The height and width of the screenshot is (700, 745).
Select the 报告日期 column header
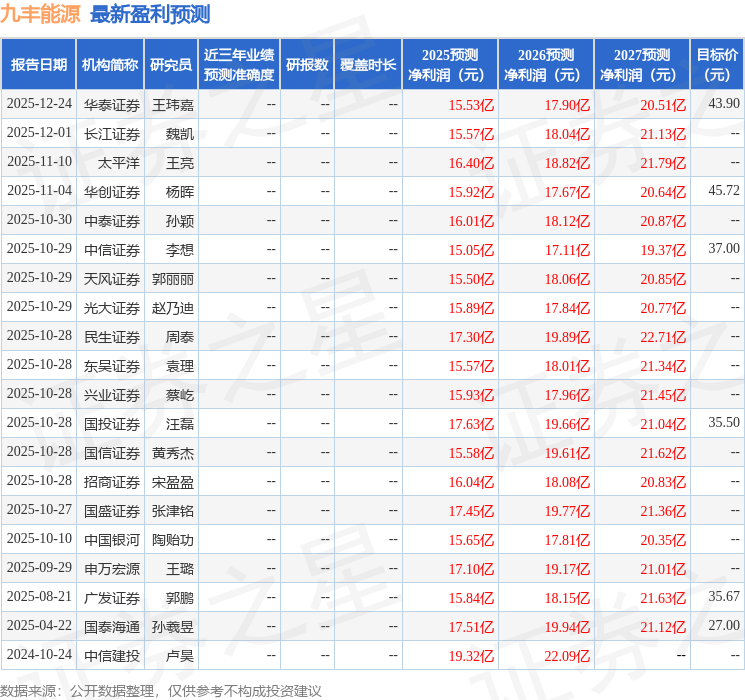(x=39, y=65)
